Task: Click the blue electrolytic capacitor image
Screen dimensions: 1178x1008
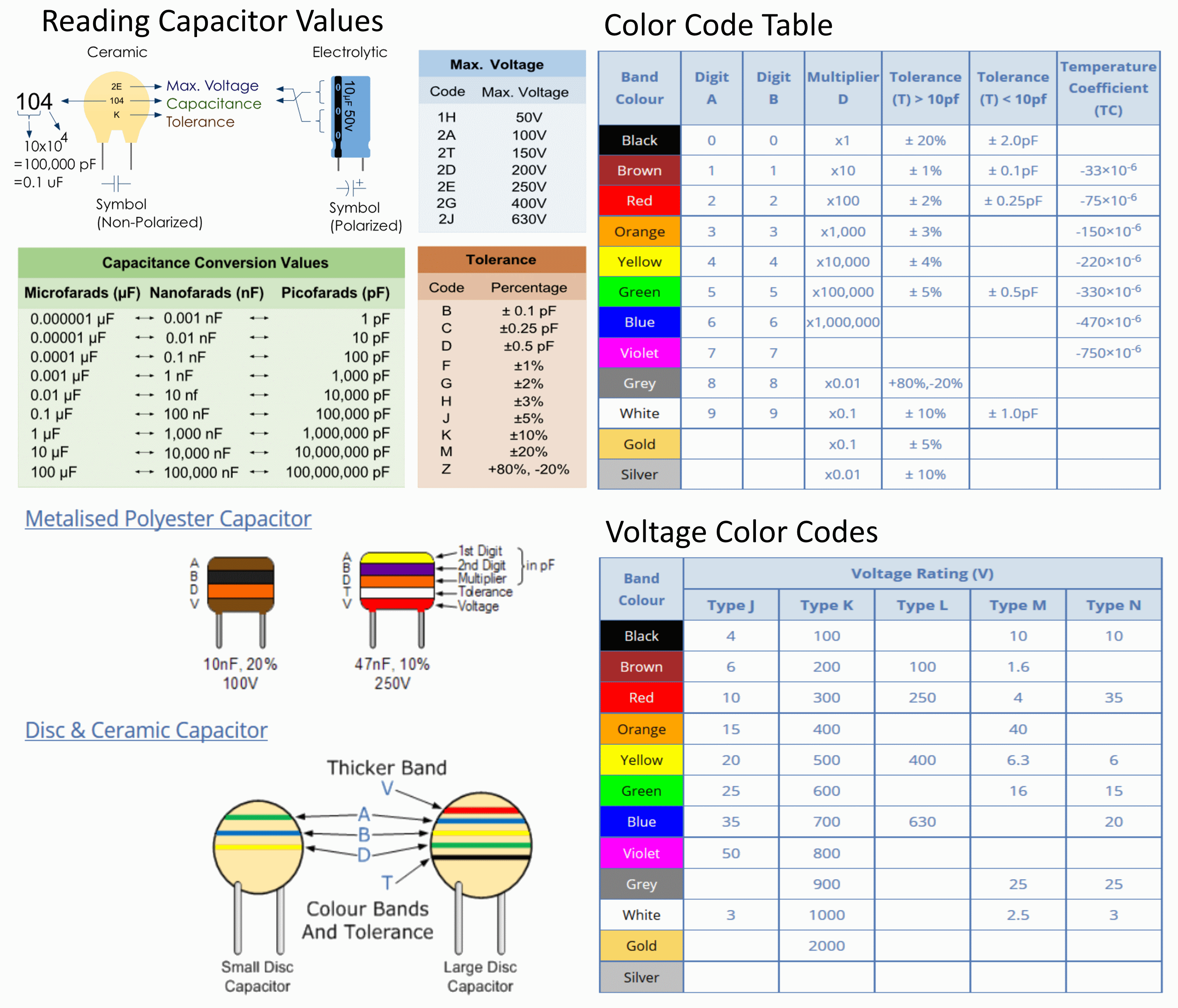Action: [350, 117]
